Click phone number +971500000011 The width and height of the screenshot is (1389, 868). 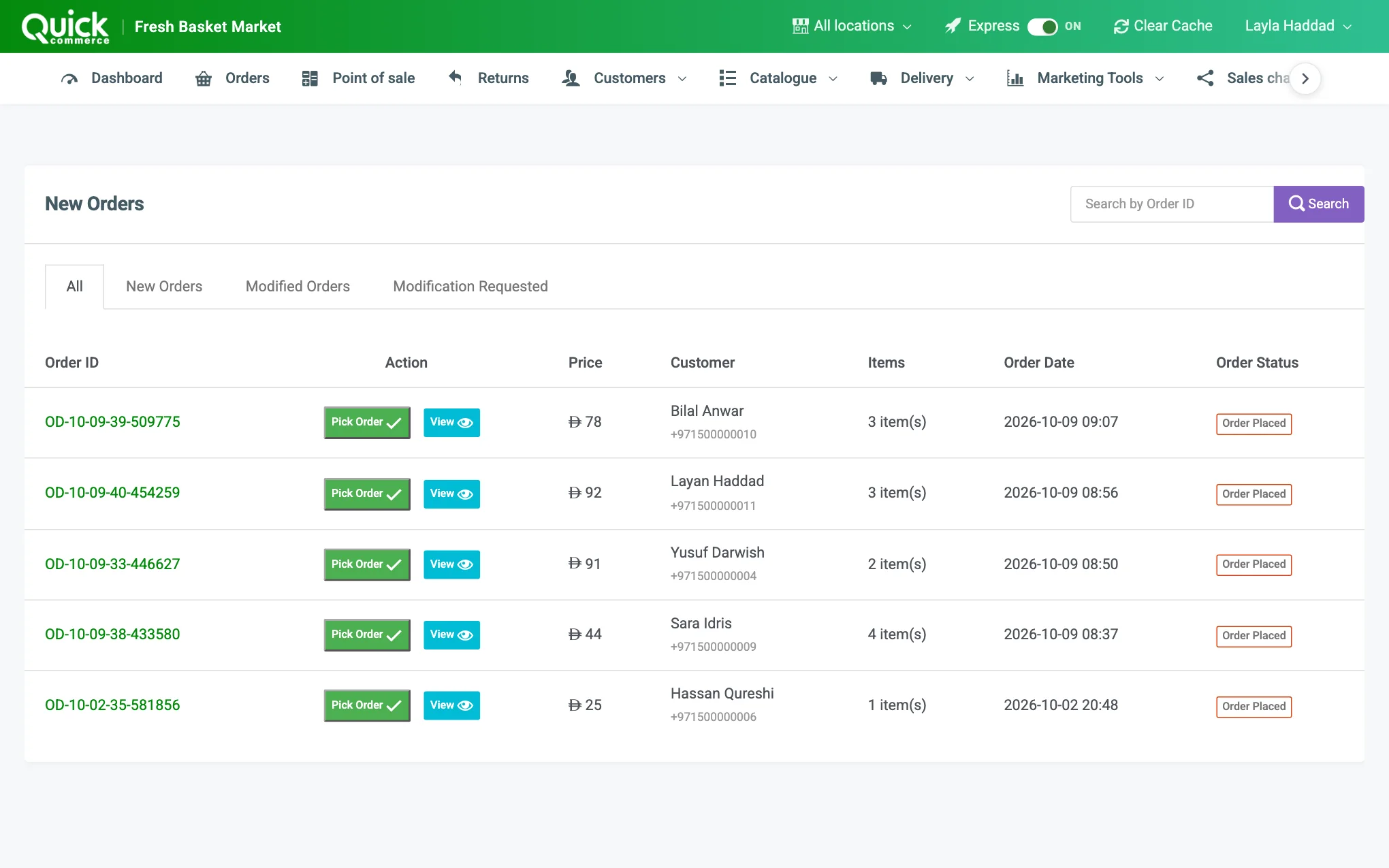click(x=713, y=506)
